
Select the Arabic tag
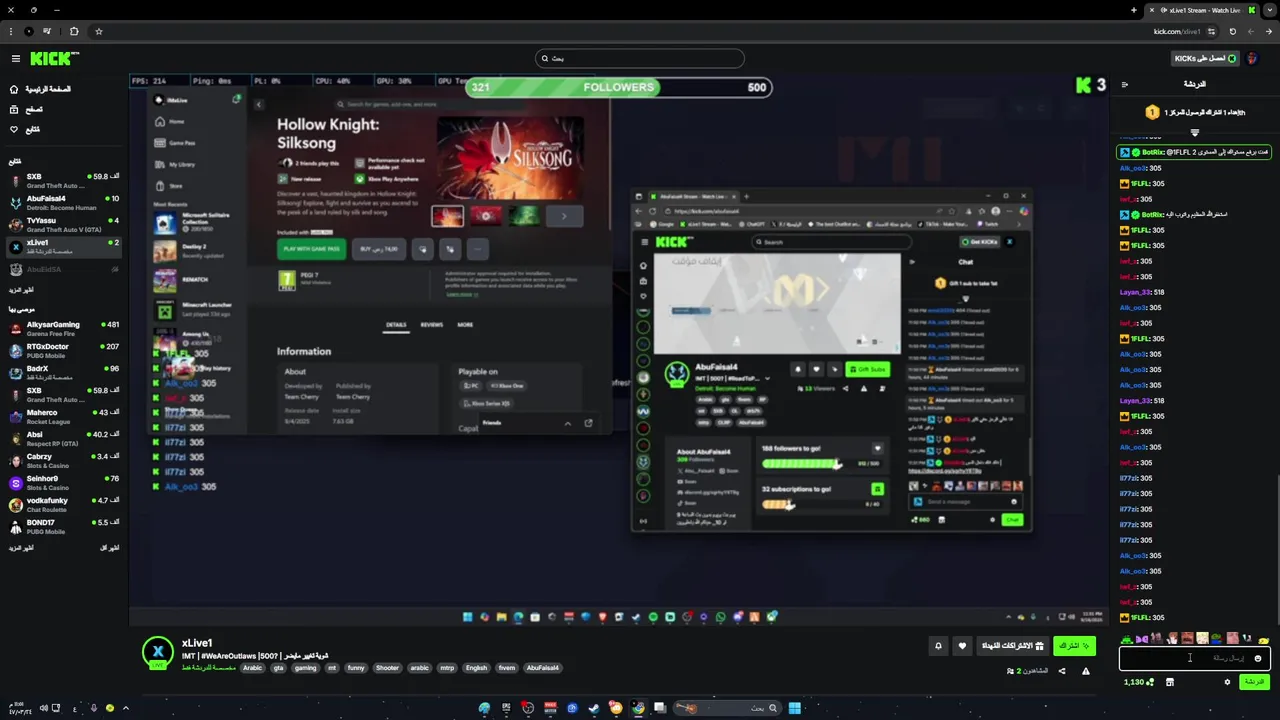(x=252, y=668)
